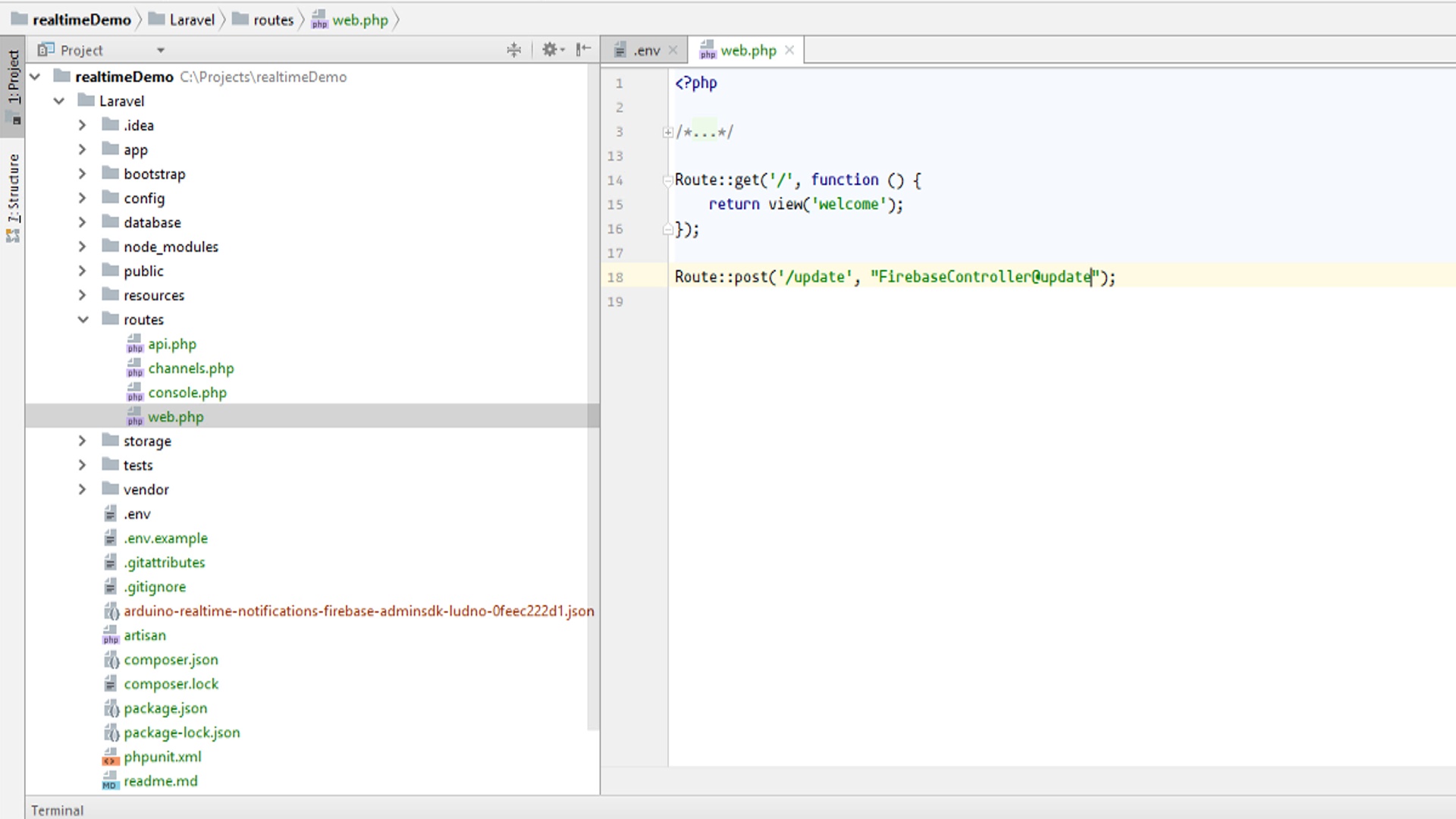Select the resources folder name
This screenshot has width=1456, height=819.
point(154,295)
